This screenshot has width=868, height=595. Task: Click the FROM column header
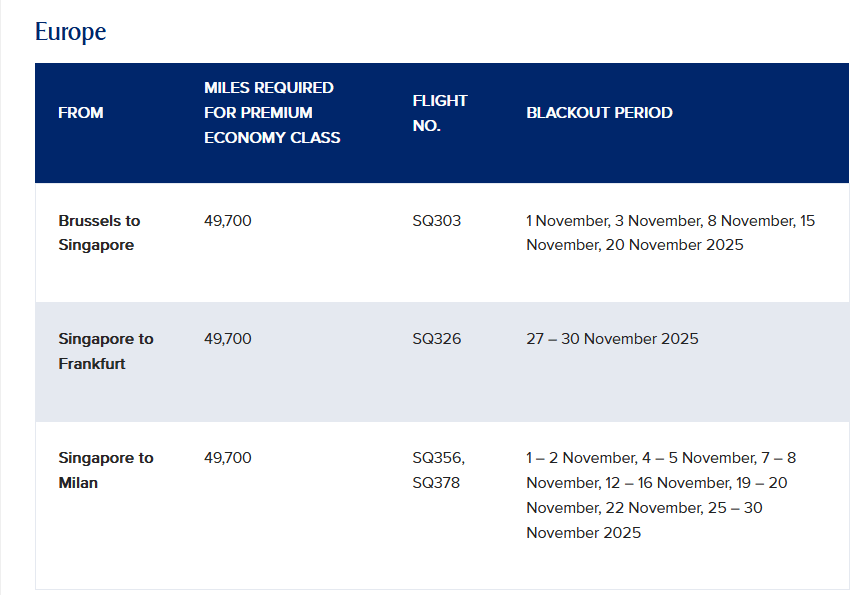81,113
